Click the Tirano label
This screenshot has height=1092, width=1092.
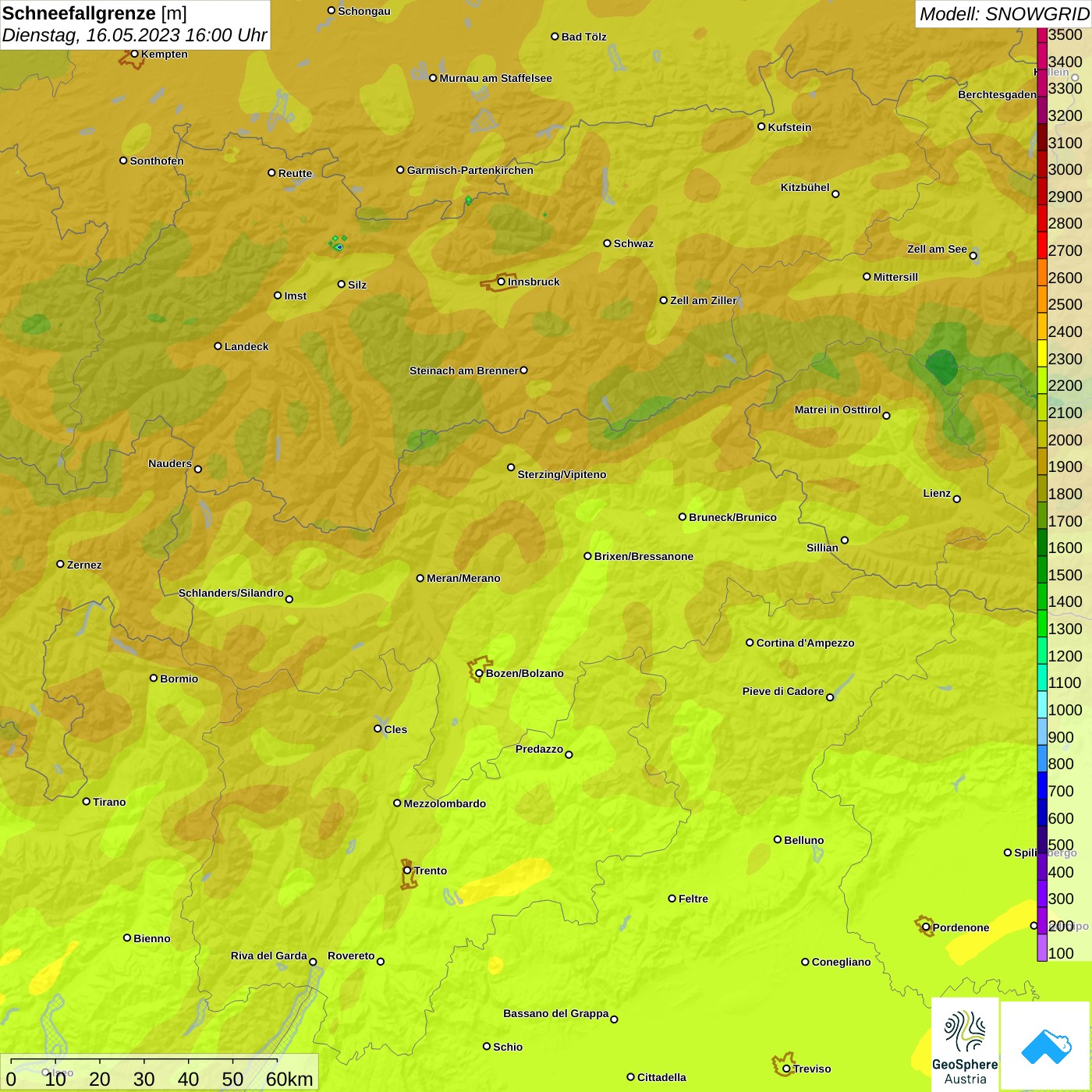pos(109,802)
